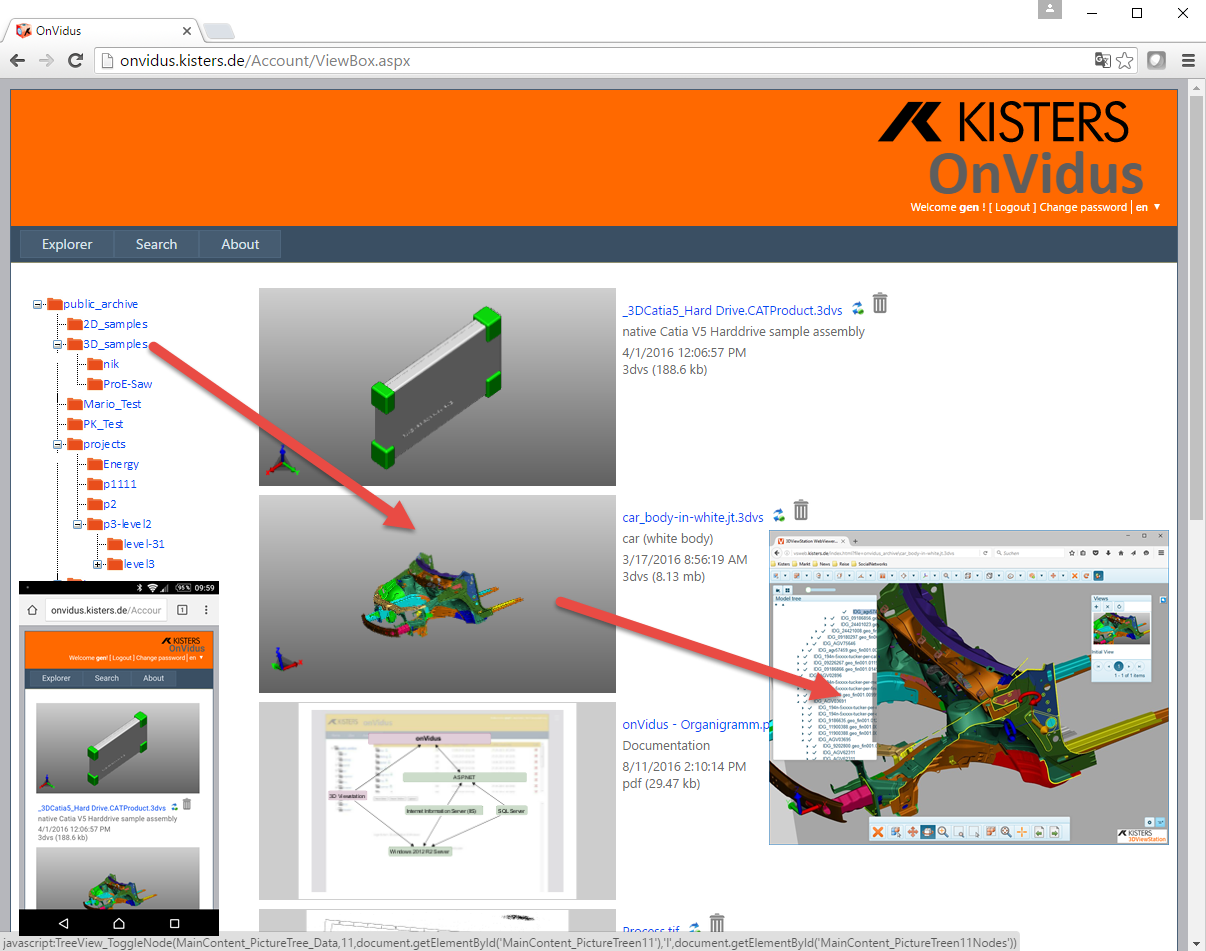Open the p1111 folder
Screen dimensions: 1206x951
120,484
